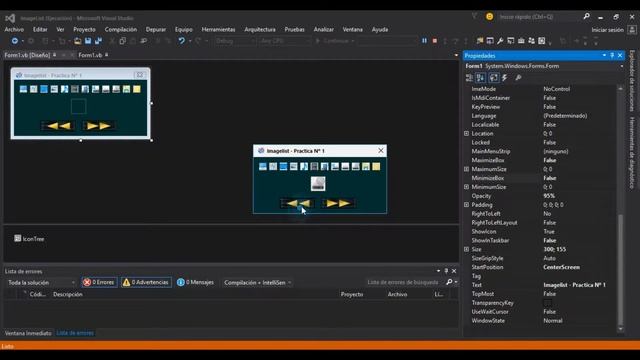This screenshot has width=640, height=360.
Task: Open the Debug configuration dropdown
Action: [x=236, y=41]
